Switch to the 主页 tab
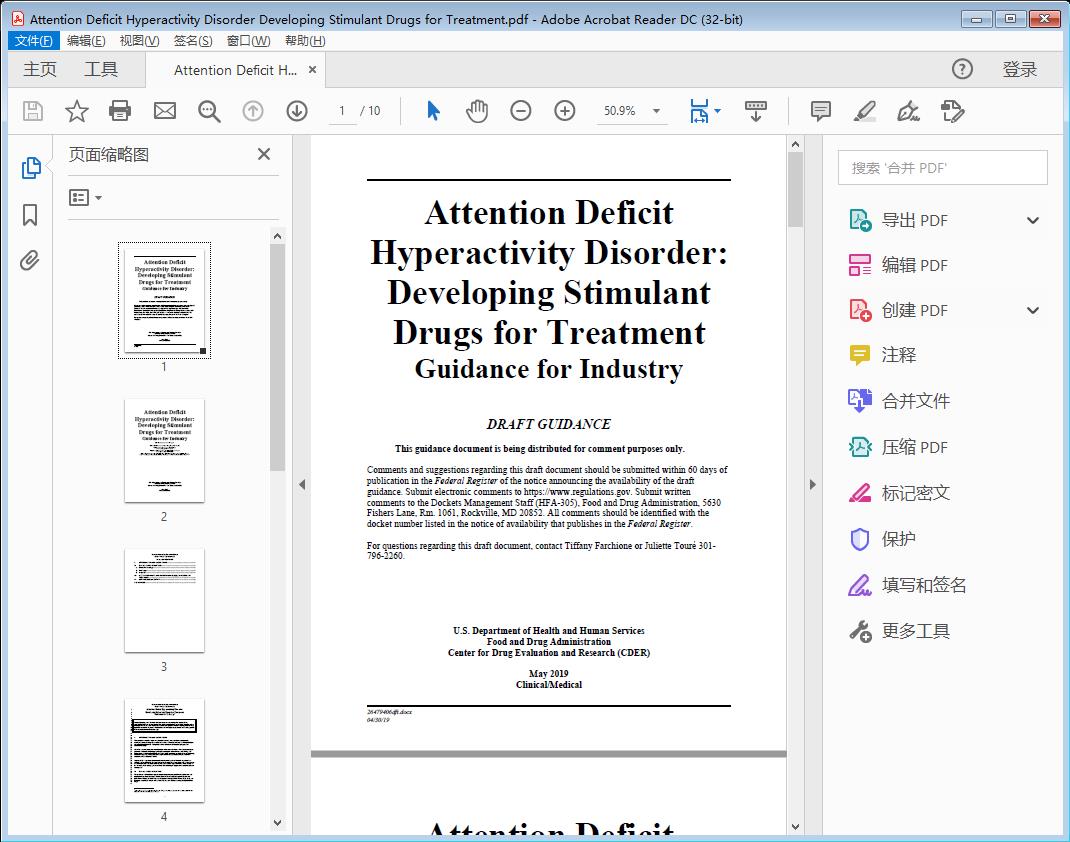The height and width of the screenshot is (842, 1070). pyautogui.click(x=40, y=69)
